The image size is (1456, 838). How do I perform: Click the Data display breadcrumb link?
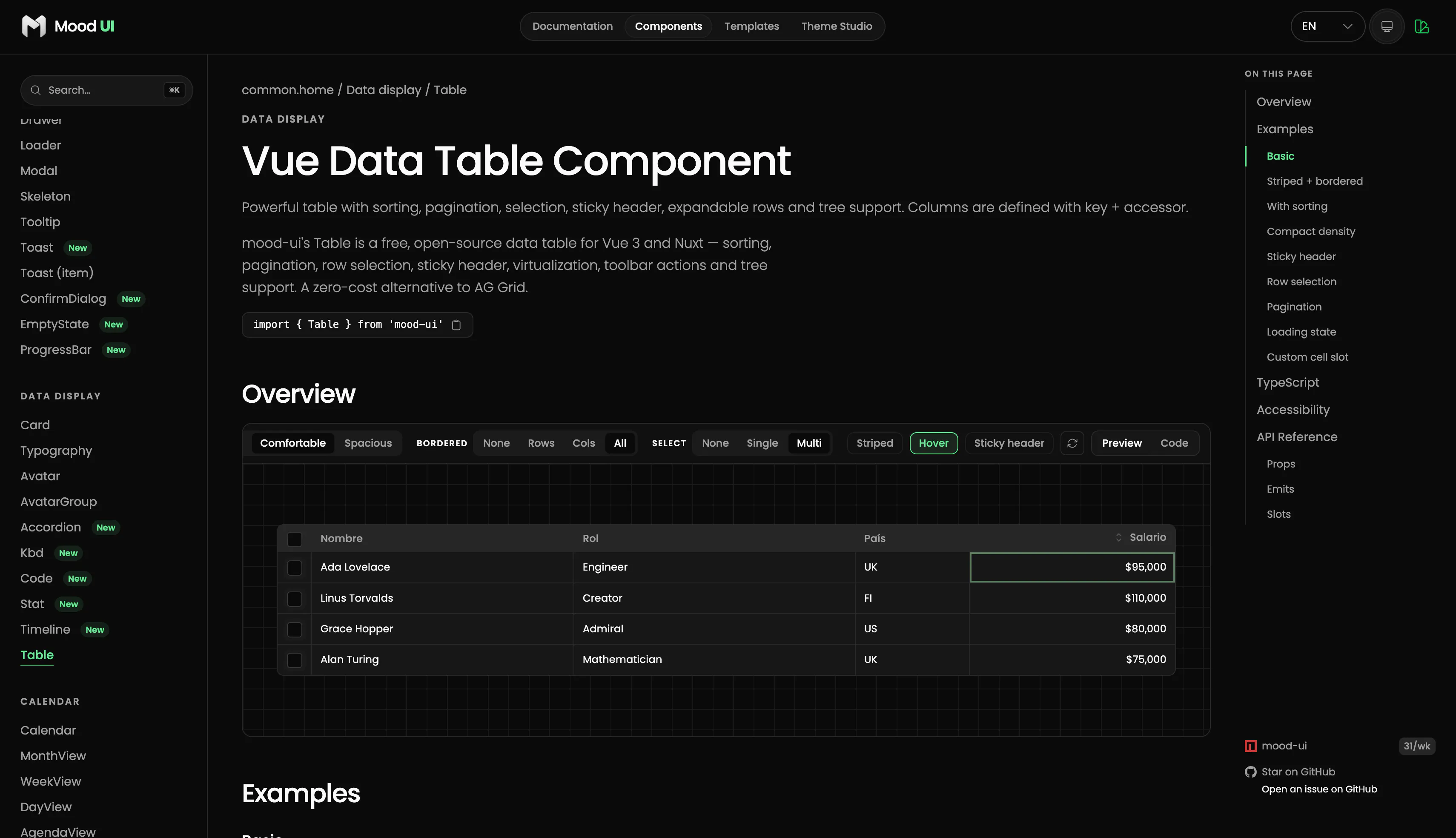pyautogui.click(x=384, y=90)
